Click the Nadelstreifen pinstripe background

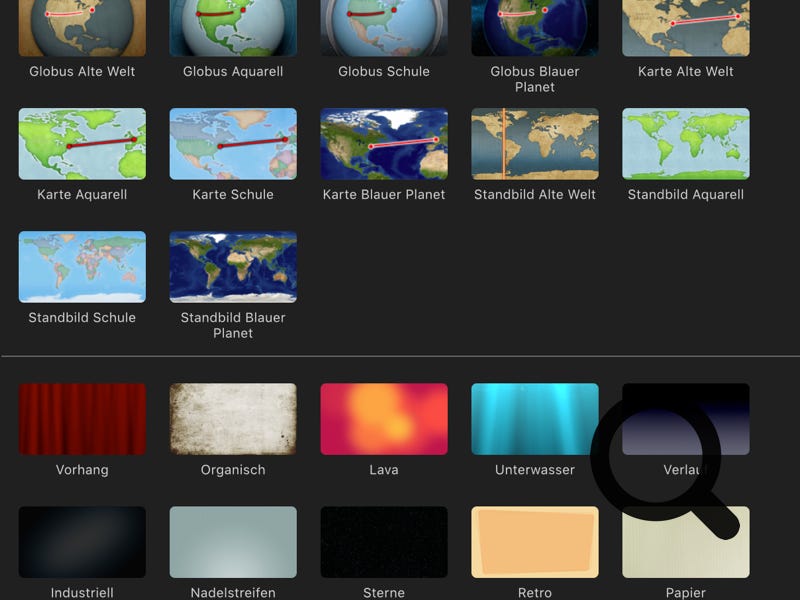point(233,542)
